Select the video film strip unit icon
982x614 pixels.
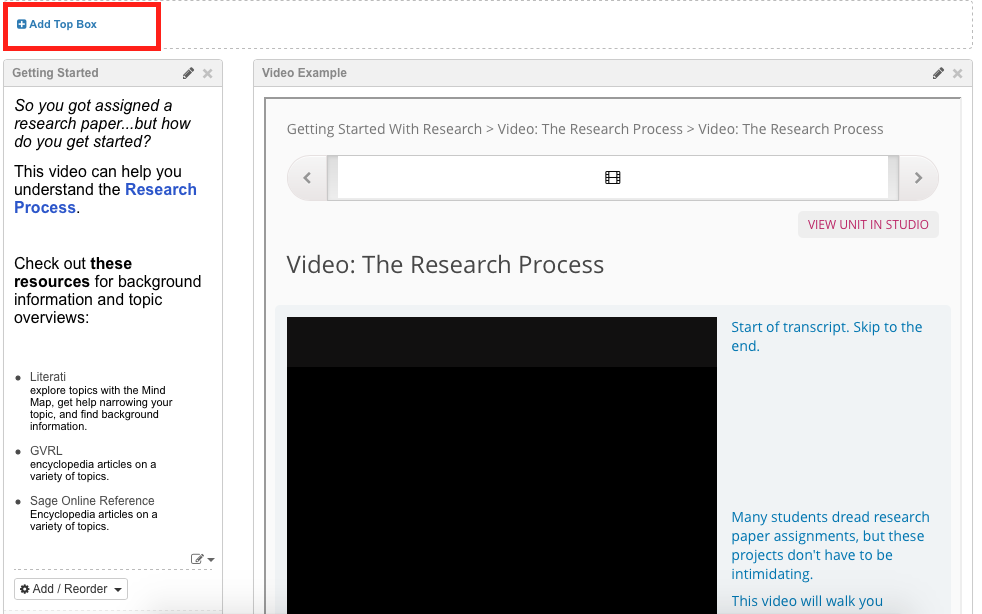tap(612, 178)
